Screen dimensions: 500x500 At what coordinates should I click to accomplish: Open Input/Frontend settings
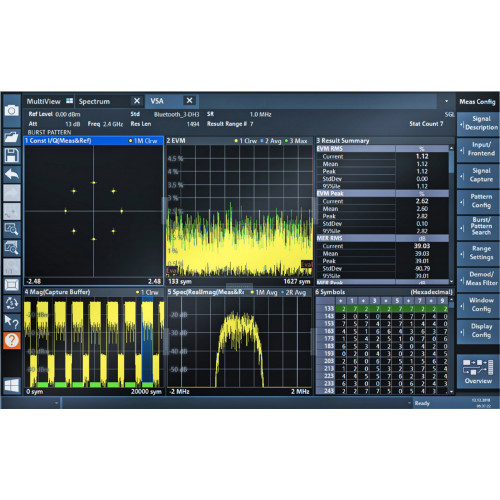(478, 149)
